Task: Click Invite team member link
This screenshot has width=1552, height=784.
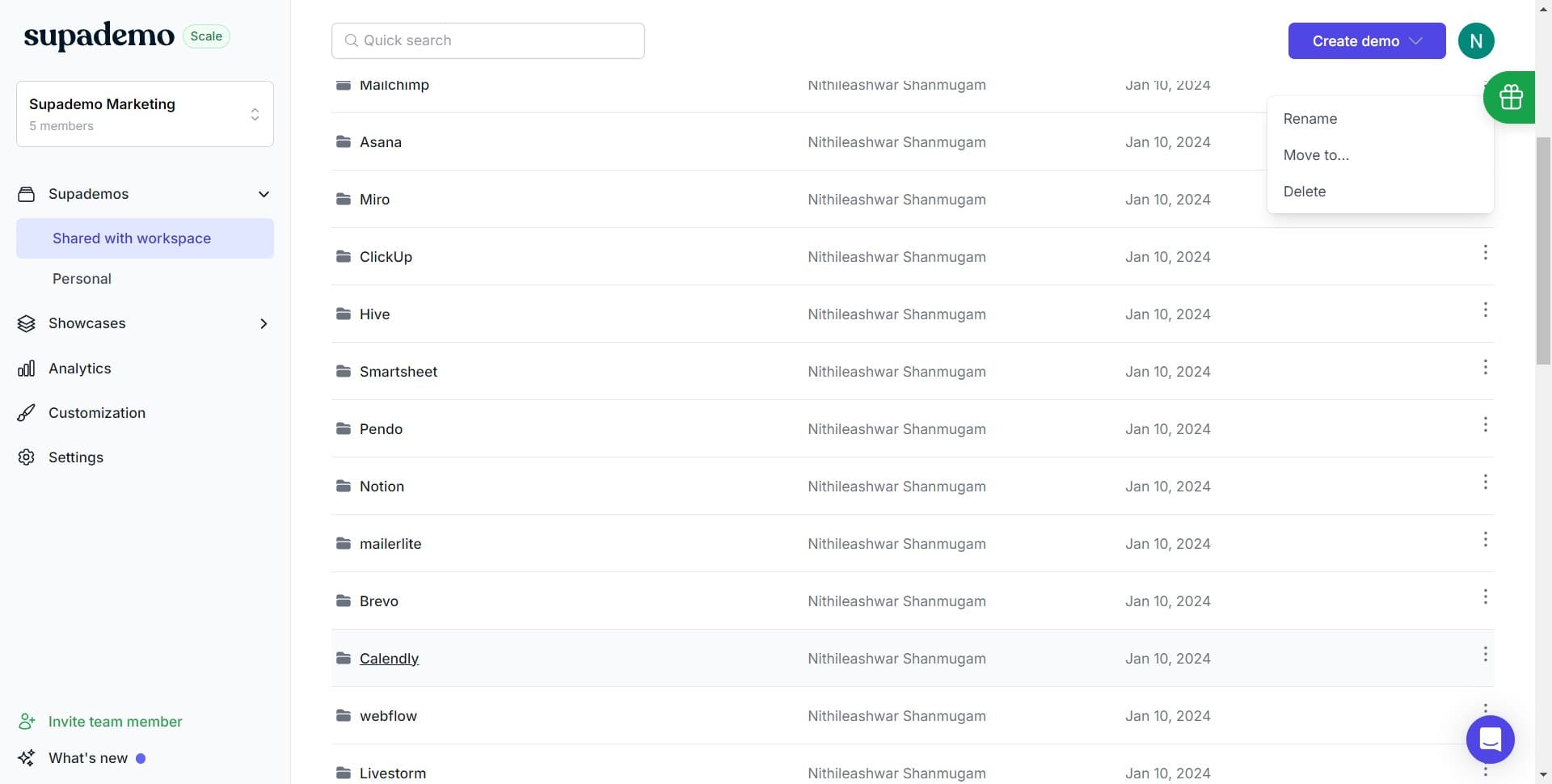Action: (x=115, y=722)
